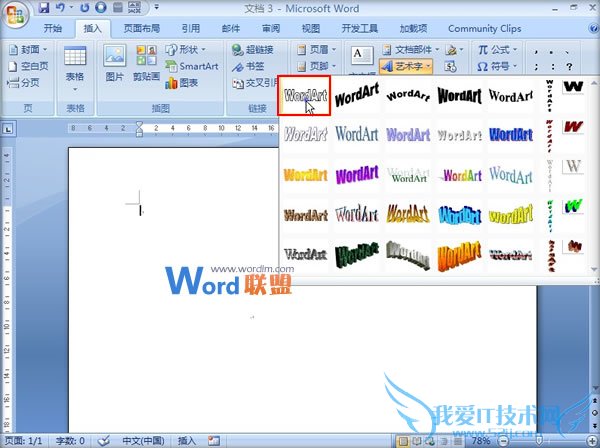600x448 pixels.
Task: Click the first-line indent marker on ruler
Action: point(139,125)
